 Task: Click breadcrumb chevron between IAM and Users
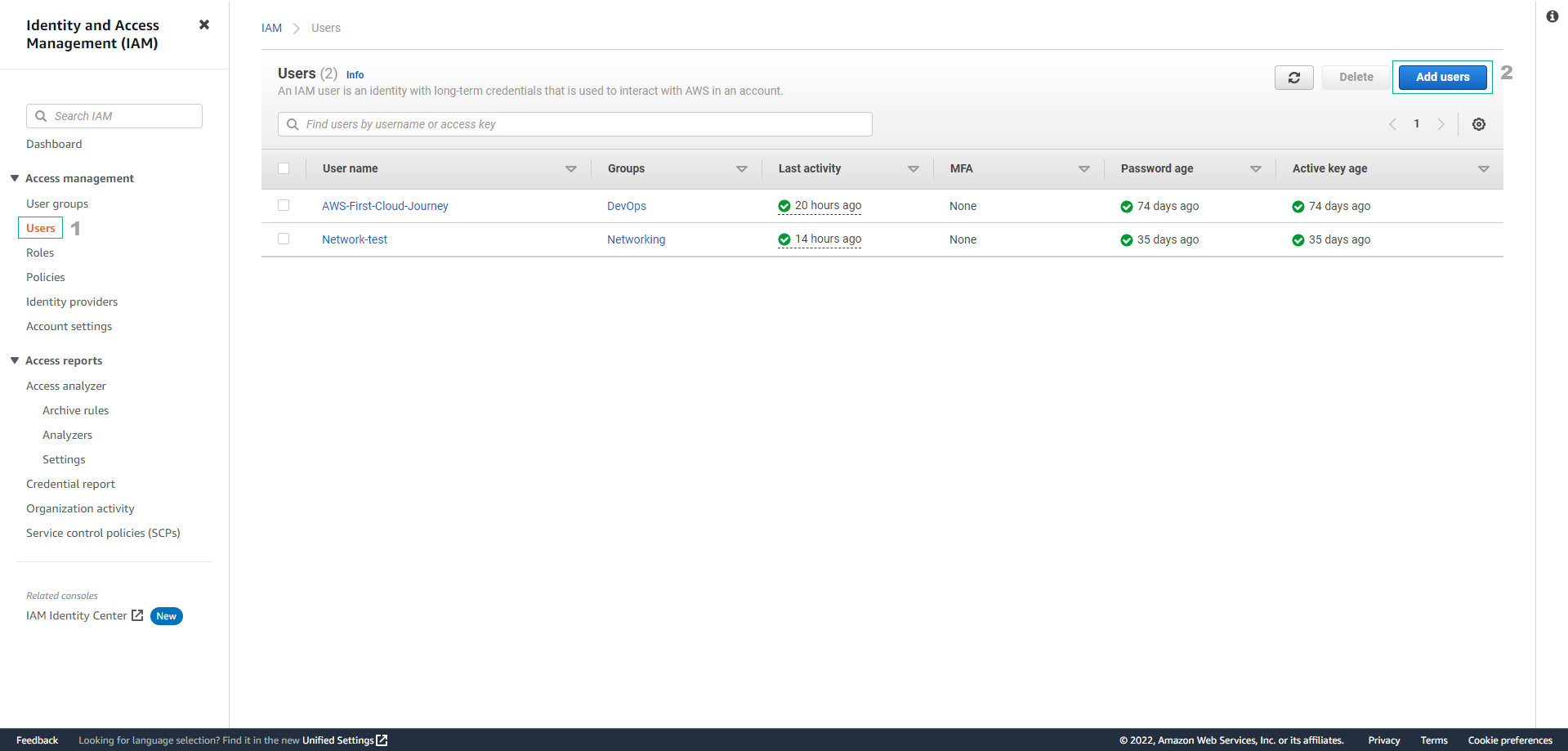click(x=297, y=29)
